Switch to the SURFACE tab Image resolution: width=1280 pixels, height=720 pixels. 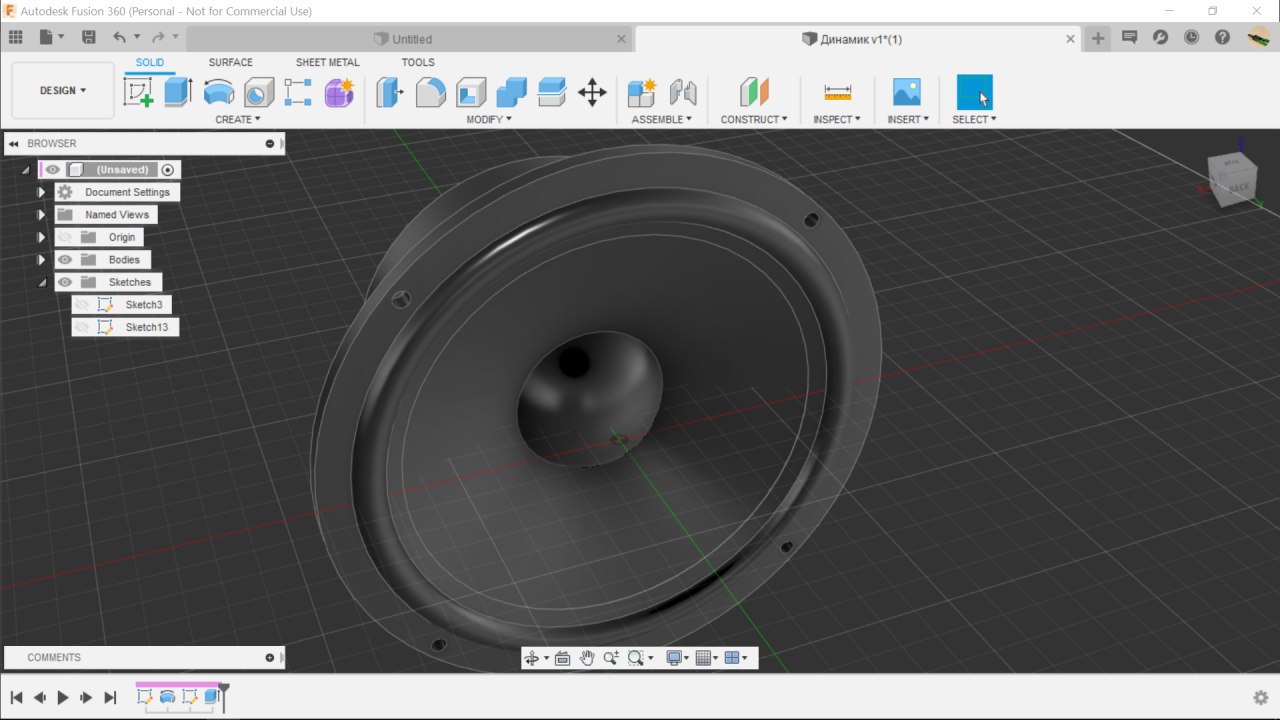[230, 62]
